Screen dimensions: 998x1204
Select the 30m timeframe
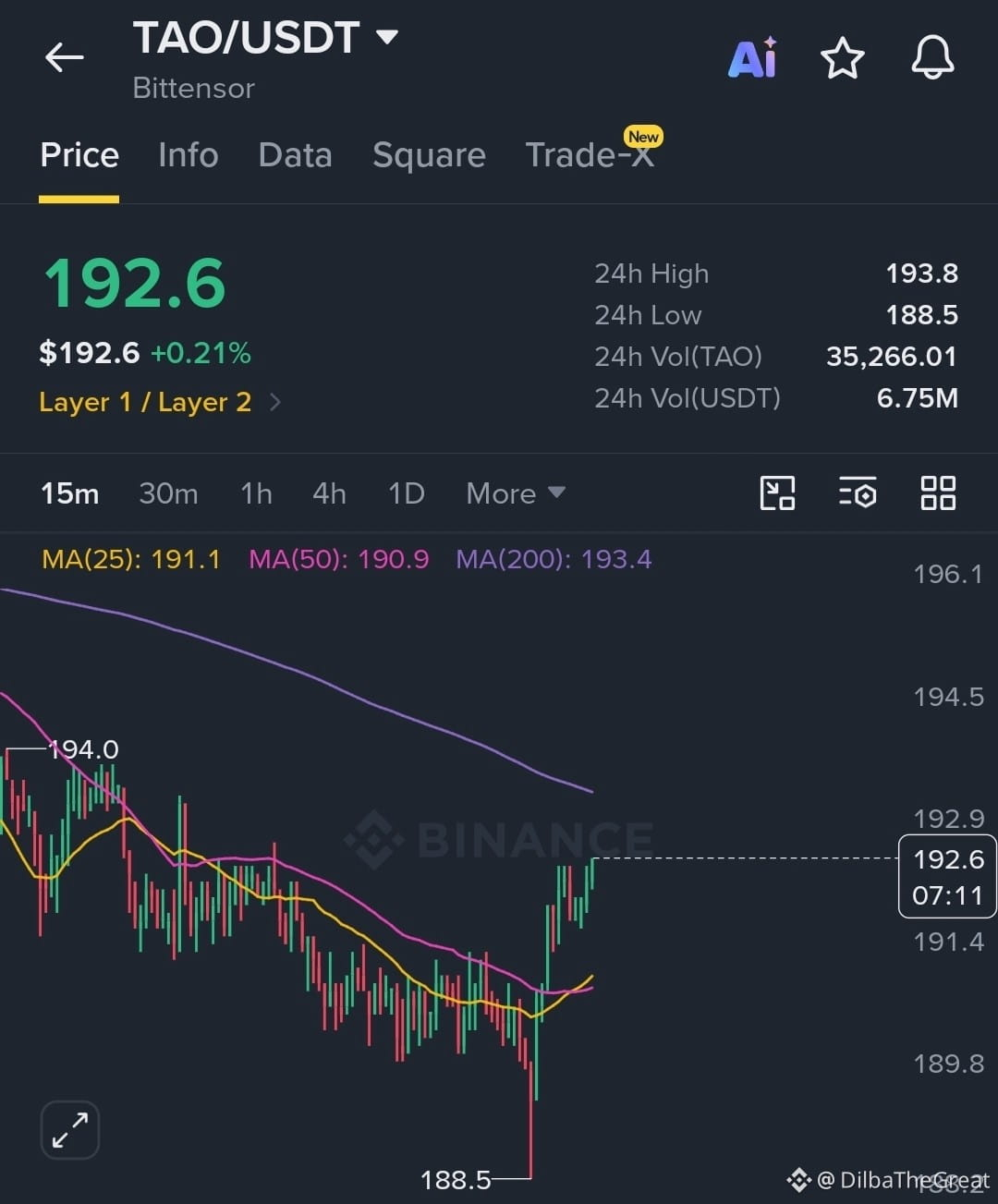pos(168,493)
